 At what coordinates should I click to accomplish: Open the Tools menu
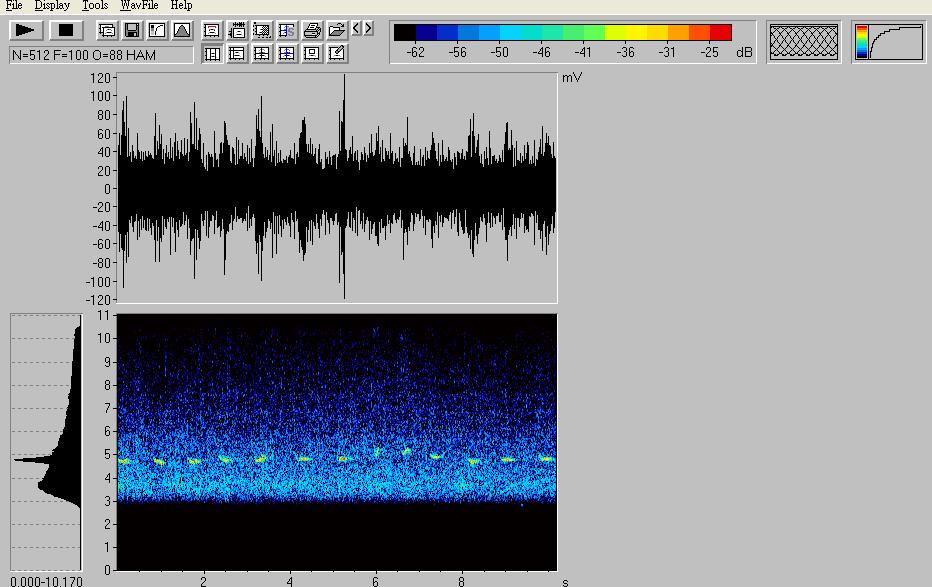pyautogui.click(x=95, y=6)
